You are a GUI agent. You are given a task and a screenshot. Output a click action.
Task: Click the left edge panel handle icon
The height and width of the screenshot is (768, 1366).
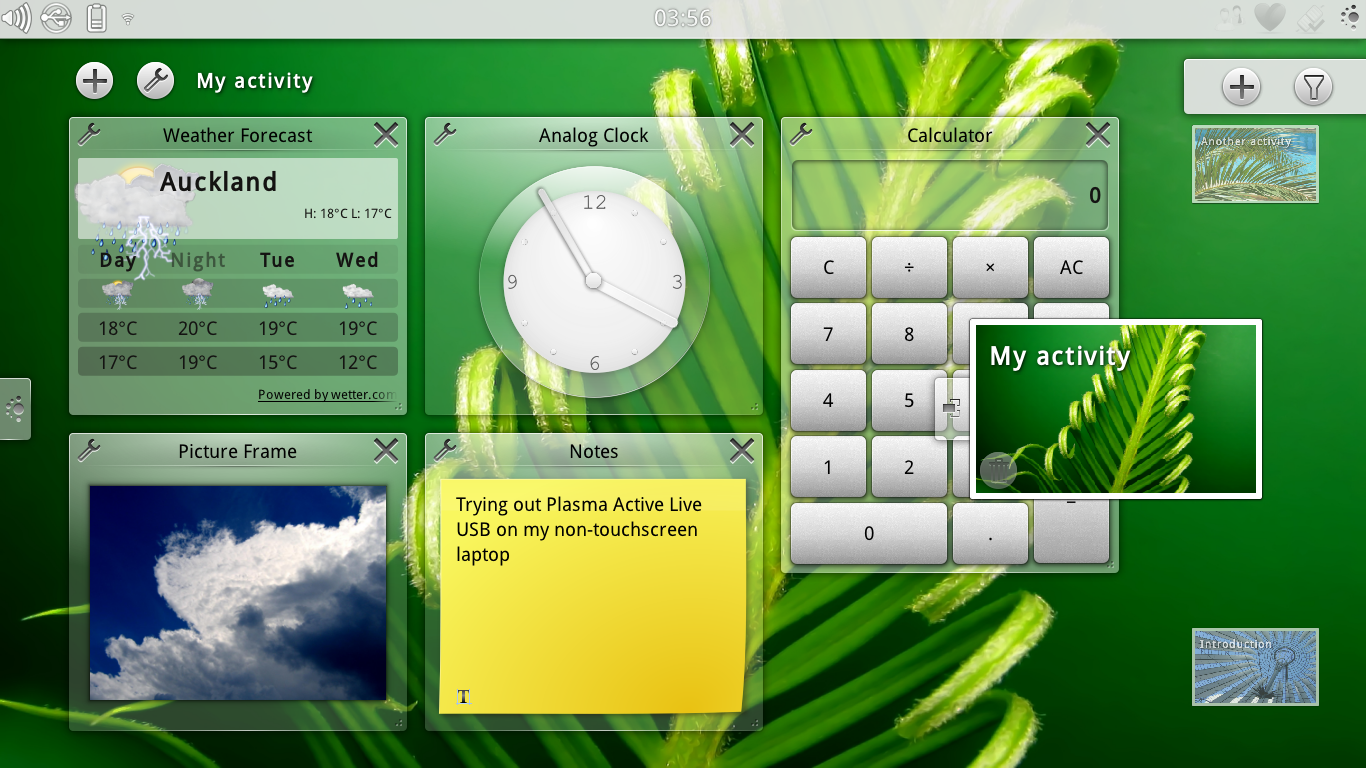pyautogui.click(x=15, y=408)
